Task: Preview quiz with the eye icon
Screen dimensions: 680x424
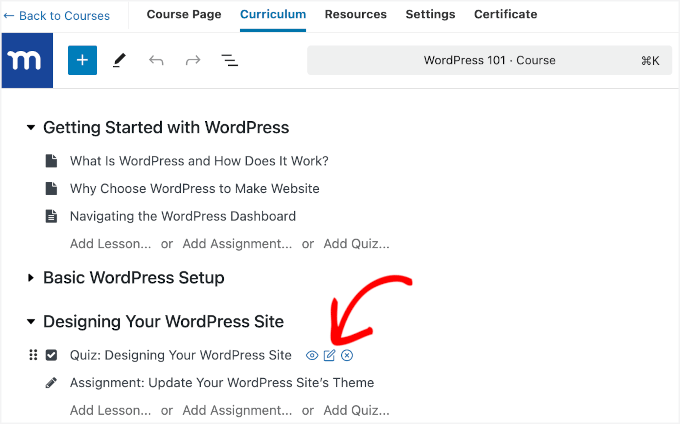Action: click(312, 355)
